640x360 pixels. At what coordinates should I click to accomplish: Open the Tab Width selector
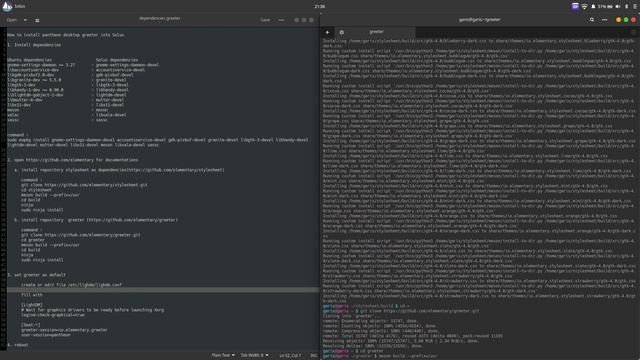254,356
